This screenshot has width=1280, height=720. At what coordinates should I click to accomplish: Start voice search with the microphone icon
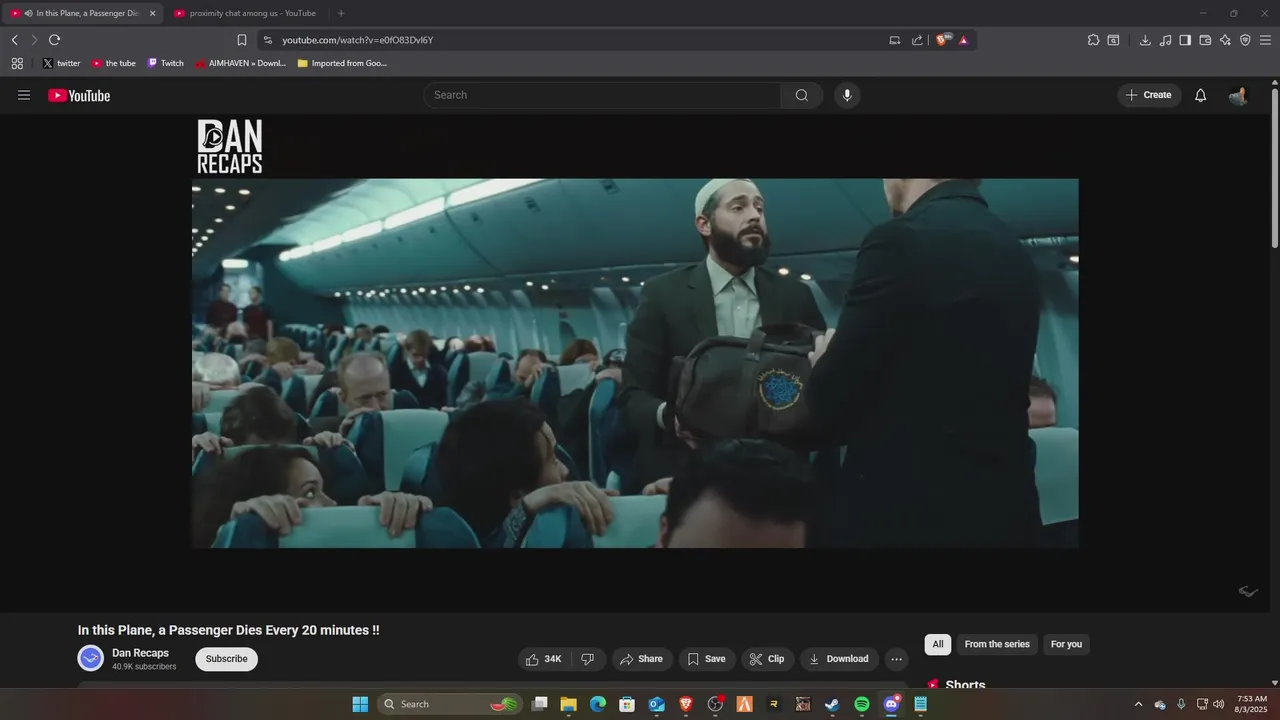(847, 95)
